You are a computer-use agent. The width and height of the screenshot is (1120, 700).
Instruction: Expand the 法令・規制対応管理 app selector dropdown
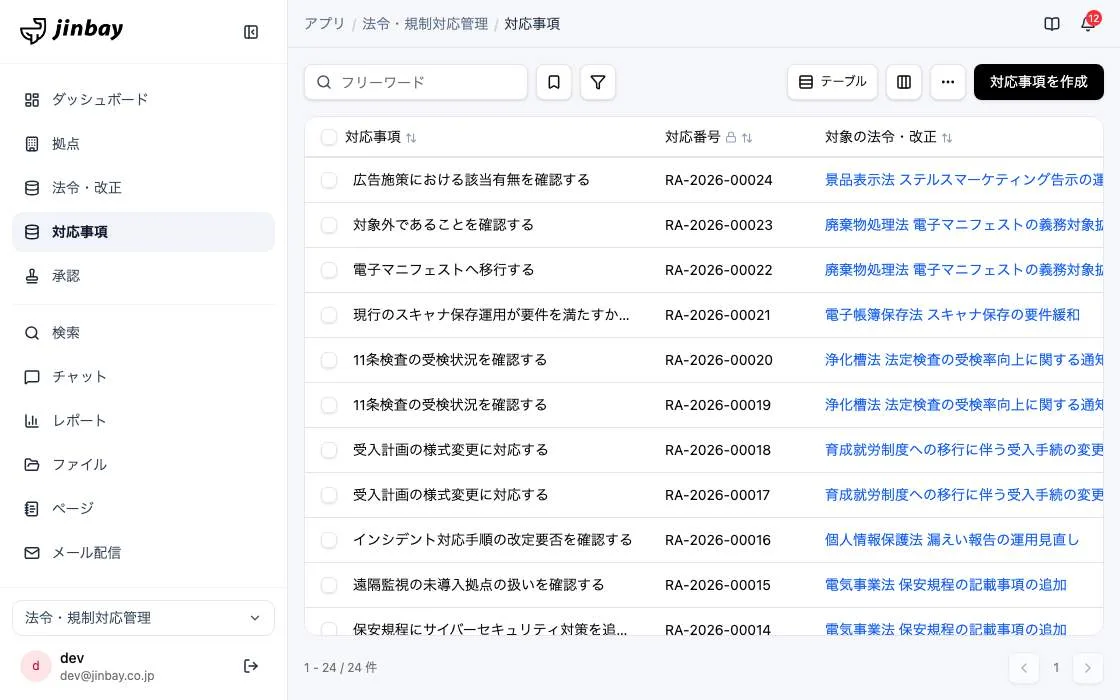coord(144,618)
